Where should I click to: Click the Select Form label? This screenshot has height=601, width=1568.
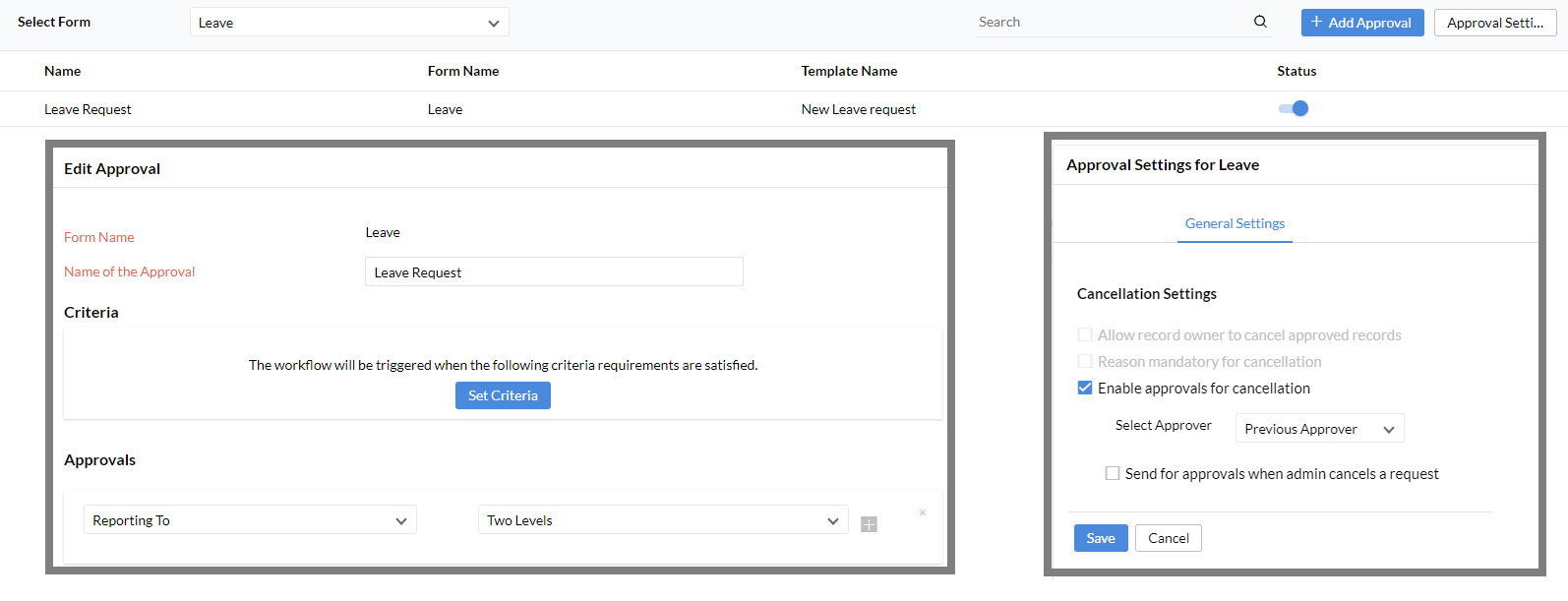[x=54, y=22]
